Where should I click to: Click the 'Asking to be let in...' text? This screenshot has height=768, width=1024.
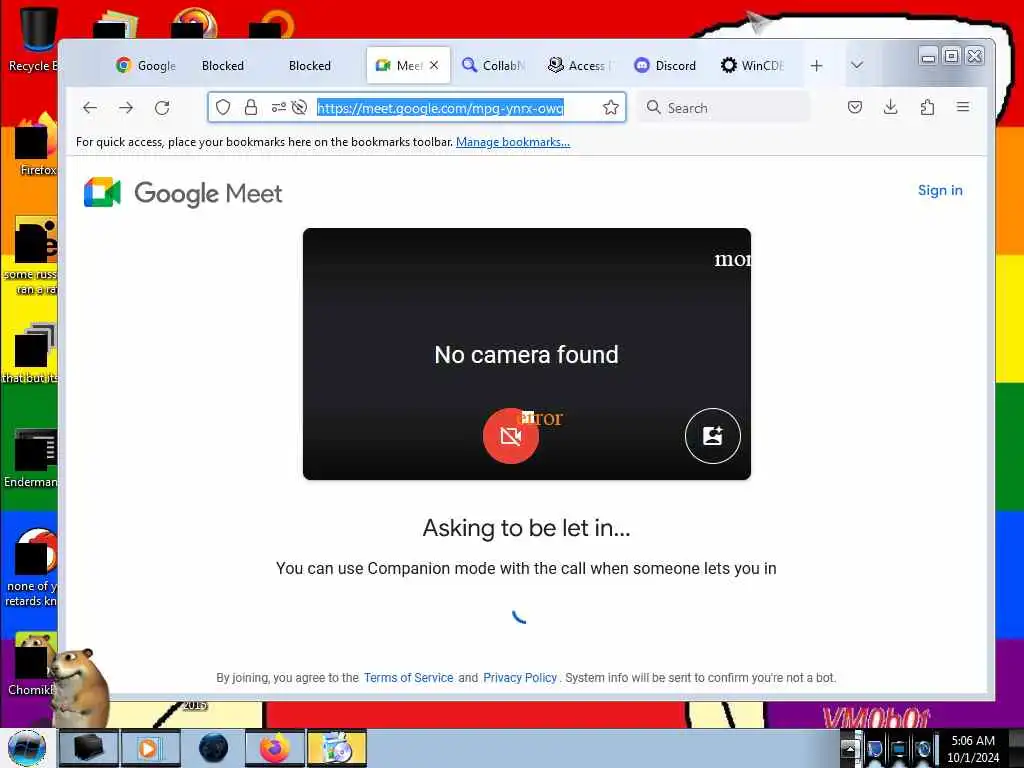point(526,528)
